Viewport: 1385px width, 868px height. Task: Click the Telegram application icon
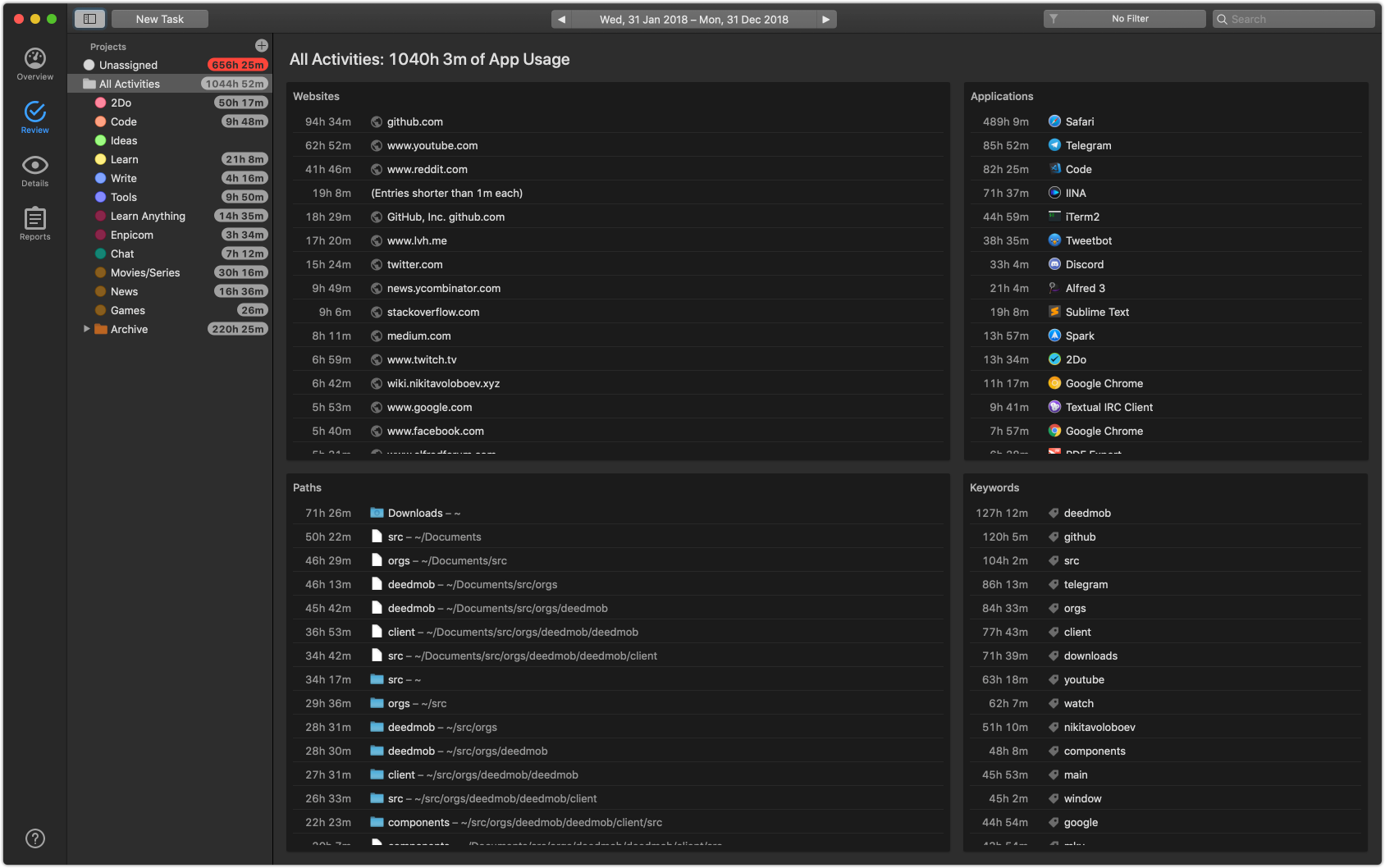[x=1055, y=145]
